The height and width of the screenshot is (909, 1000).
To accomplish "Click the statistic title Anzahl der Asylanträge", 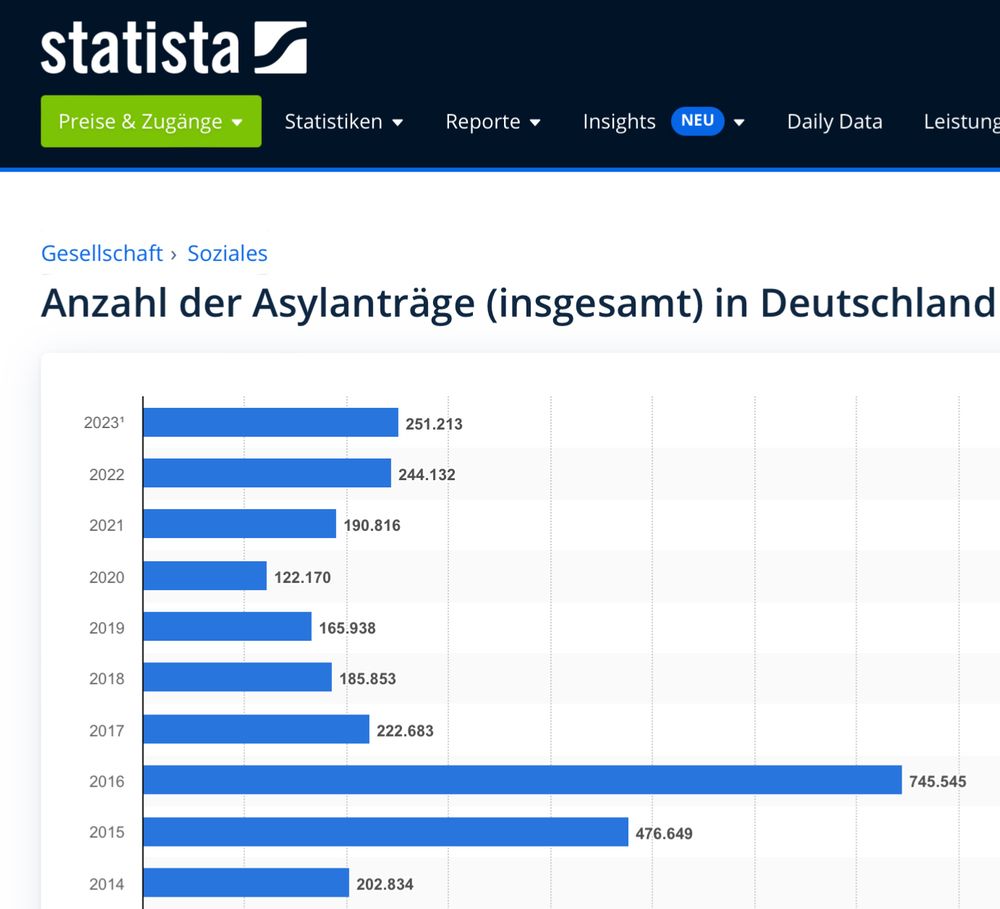I will pos(400,302).
